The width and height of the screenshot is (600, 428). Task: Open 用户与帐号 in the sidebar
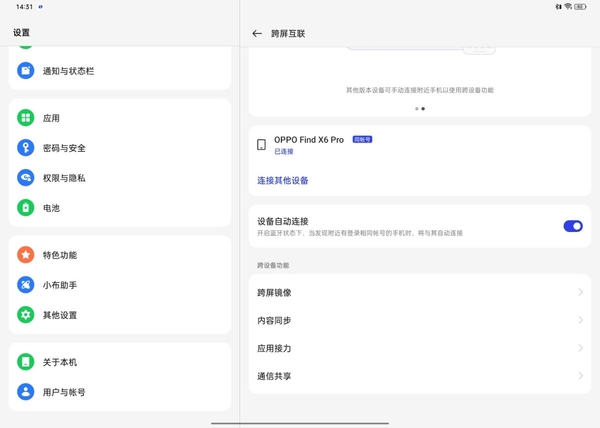coord(63,392)
